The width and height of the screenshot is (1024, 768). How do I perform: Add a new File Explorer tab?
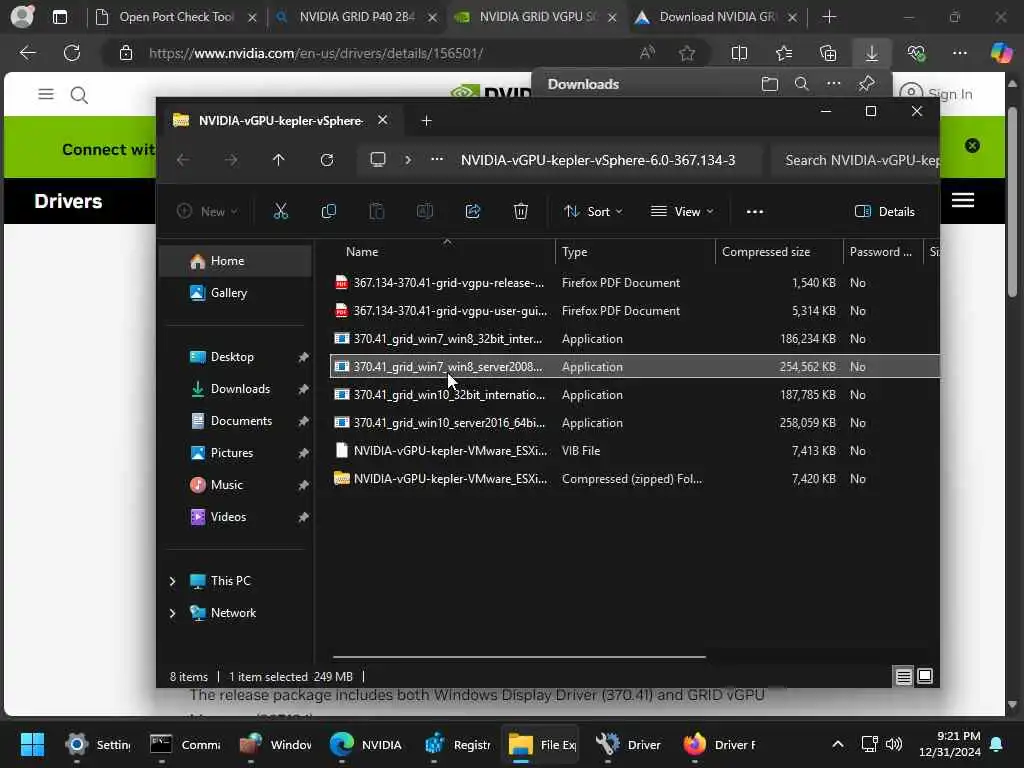[426, 121]
